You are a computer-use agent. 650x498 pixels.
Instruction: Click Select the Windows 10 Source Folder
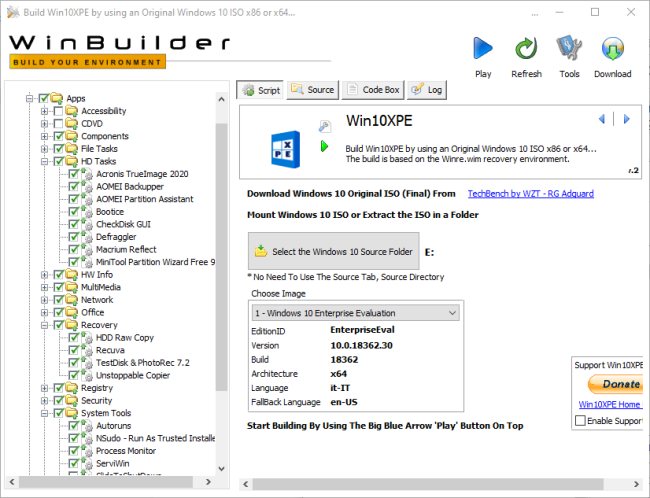(334, 251)
